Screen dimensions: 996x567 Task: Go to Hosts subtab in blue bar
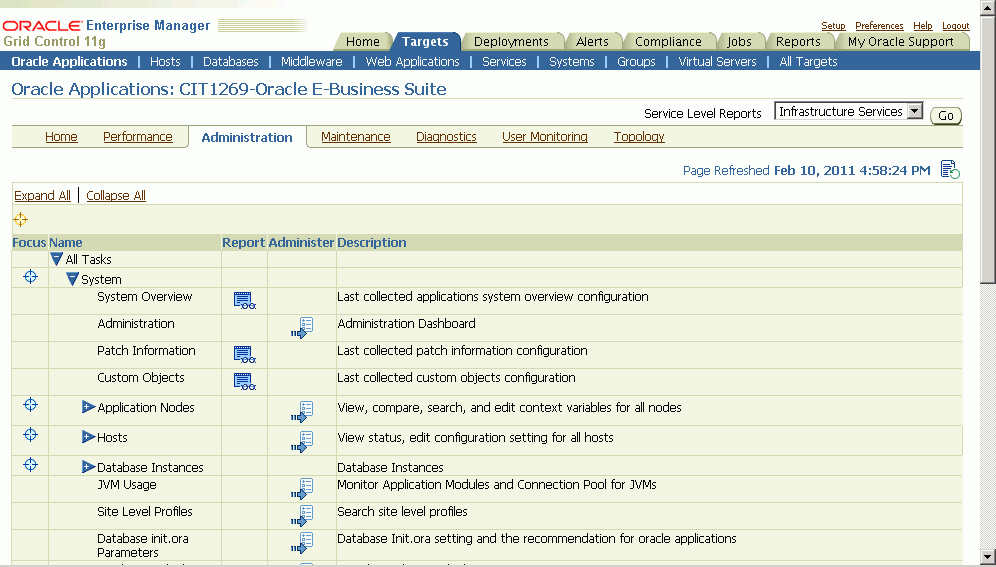click(x=165, y=62)
